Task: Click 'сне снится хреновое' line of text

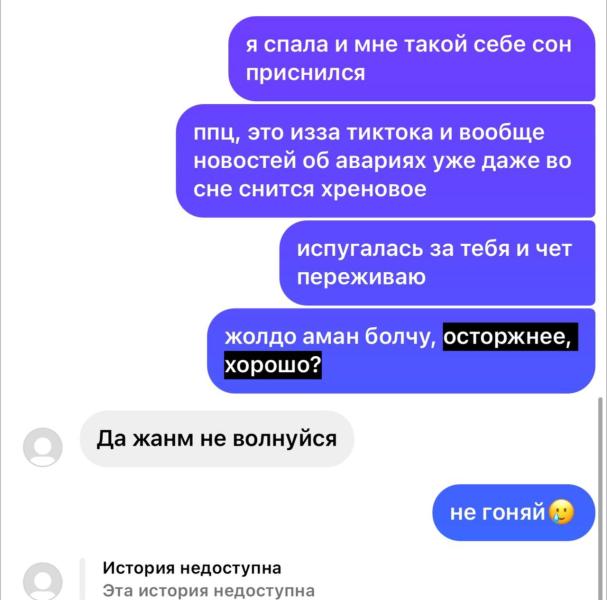Action: [310, 189]
